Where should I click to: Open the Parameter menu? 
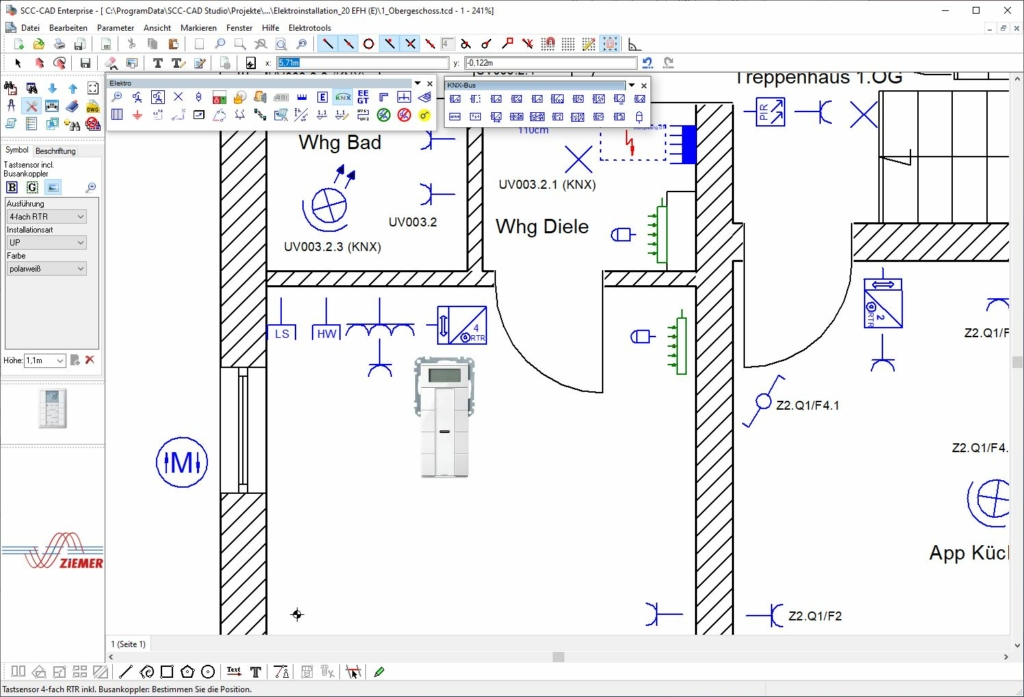pos(116,28)
